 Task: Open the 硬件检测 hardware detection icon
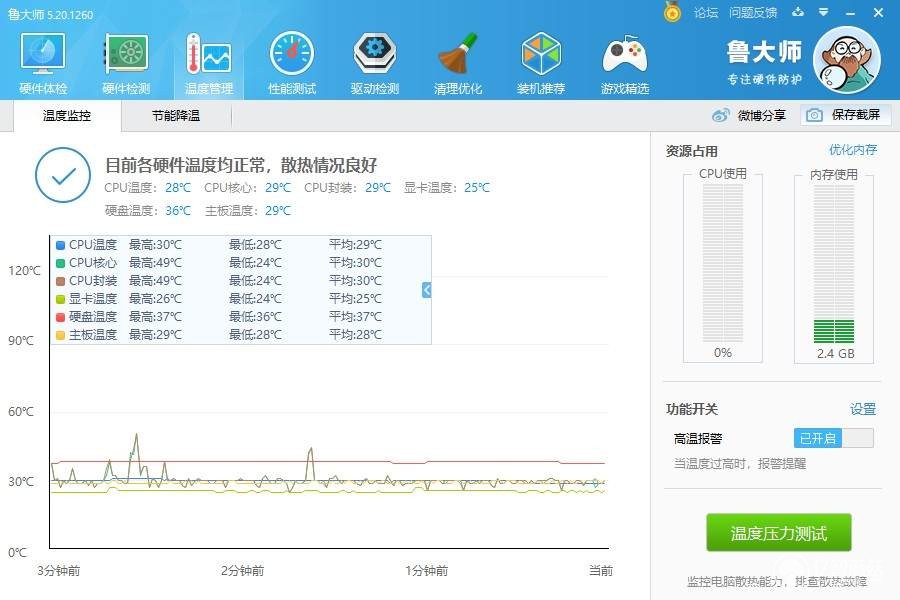(126, 55)
